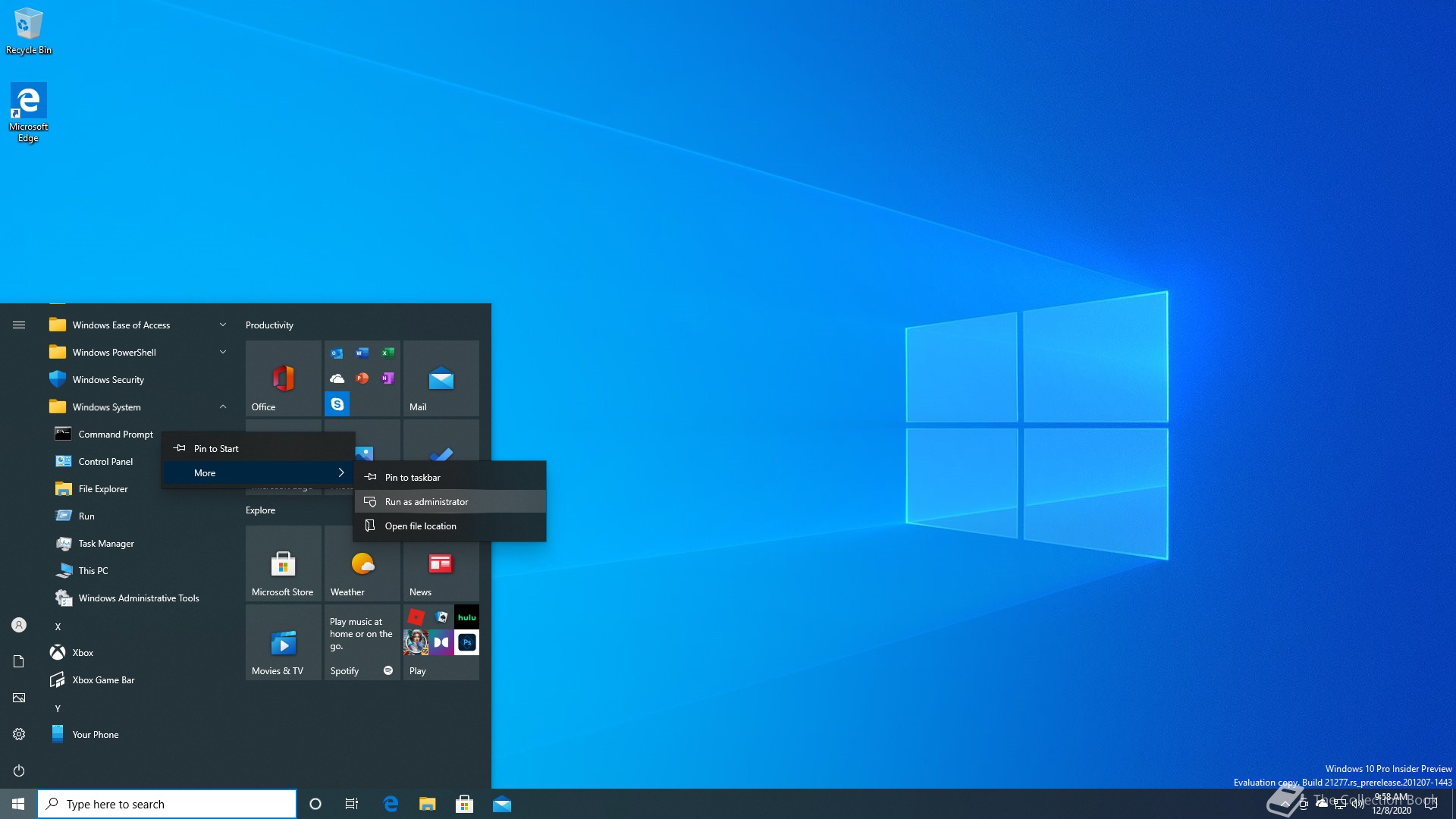Open Microsoft Edge desktop shortcut
The height and width of the screenshot is (819, 1456).
[x=28, y=112]
